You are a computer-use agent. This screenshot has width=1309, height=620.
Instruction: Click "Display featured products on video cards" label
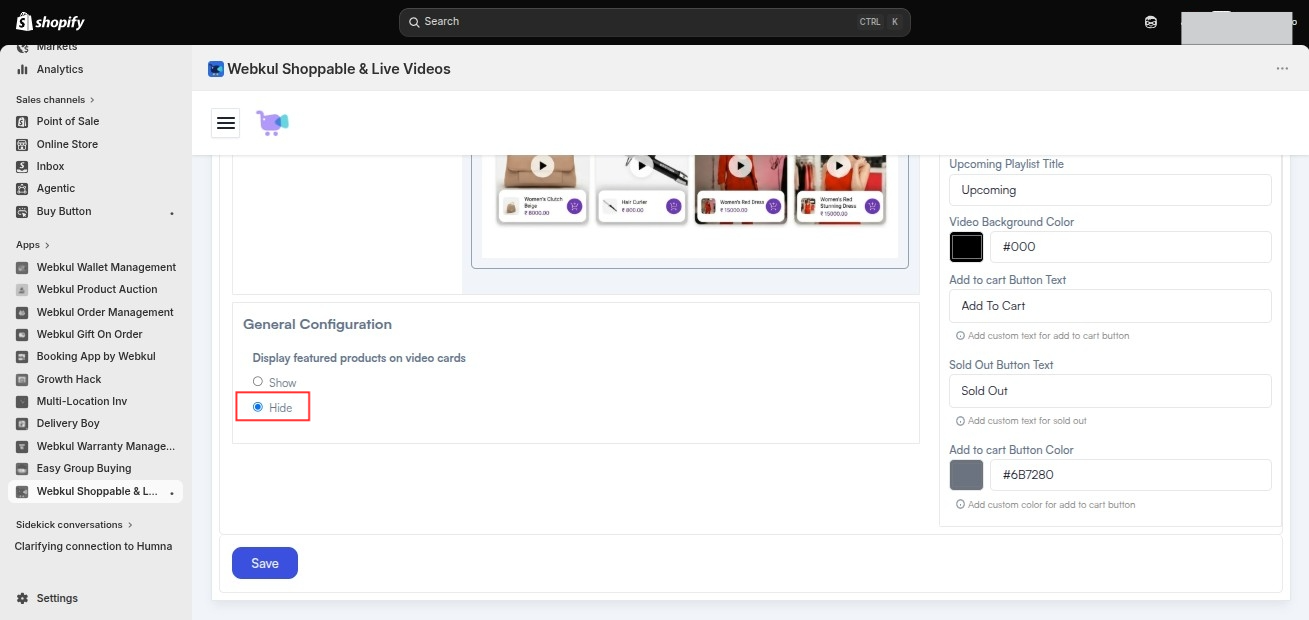pos(359,358)
